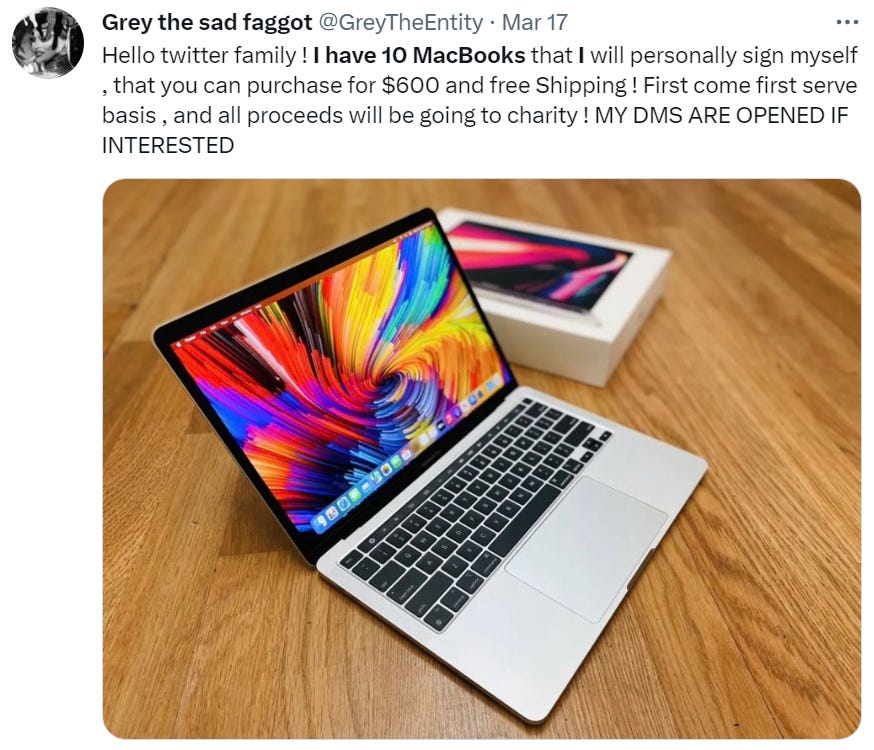Click the Launchpad icon in the pictured dock

point(332,514)
